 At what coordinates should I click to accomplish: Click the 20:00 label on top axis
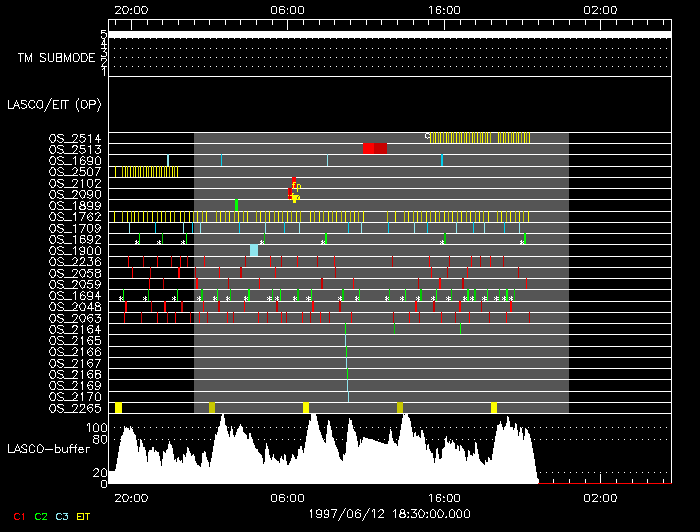[x=131, y=10]
